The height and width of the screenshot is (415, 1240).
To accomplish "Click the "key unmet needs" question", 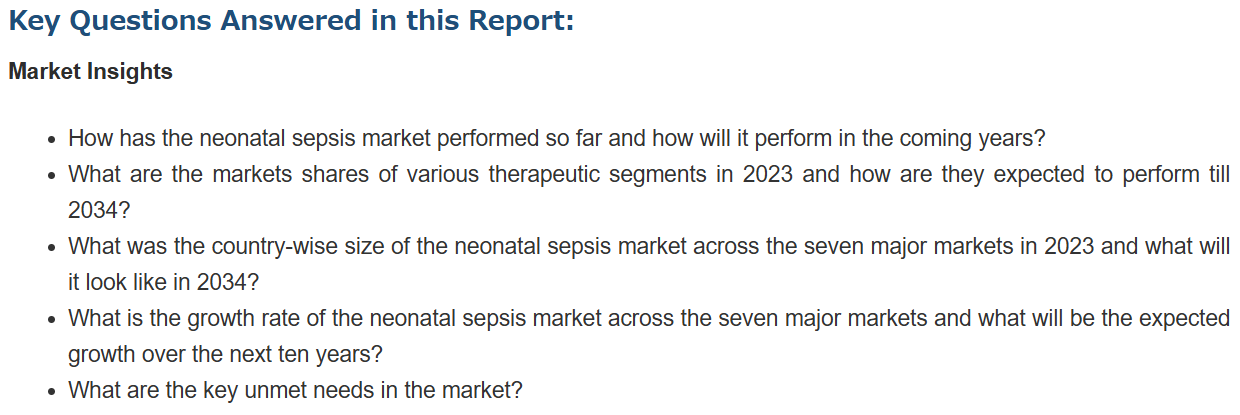I will [x=295, y=390].
